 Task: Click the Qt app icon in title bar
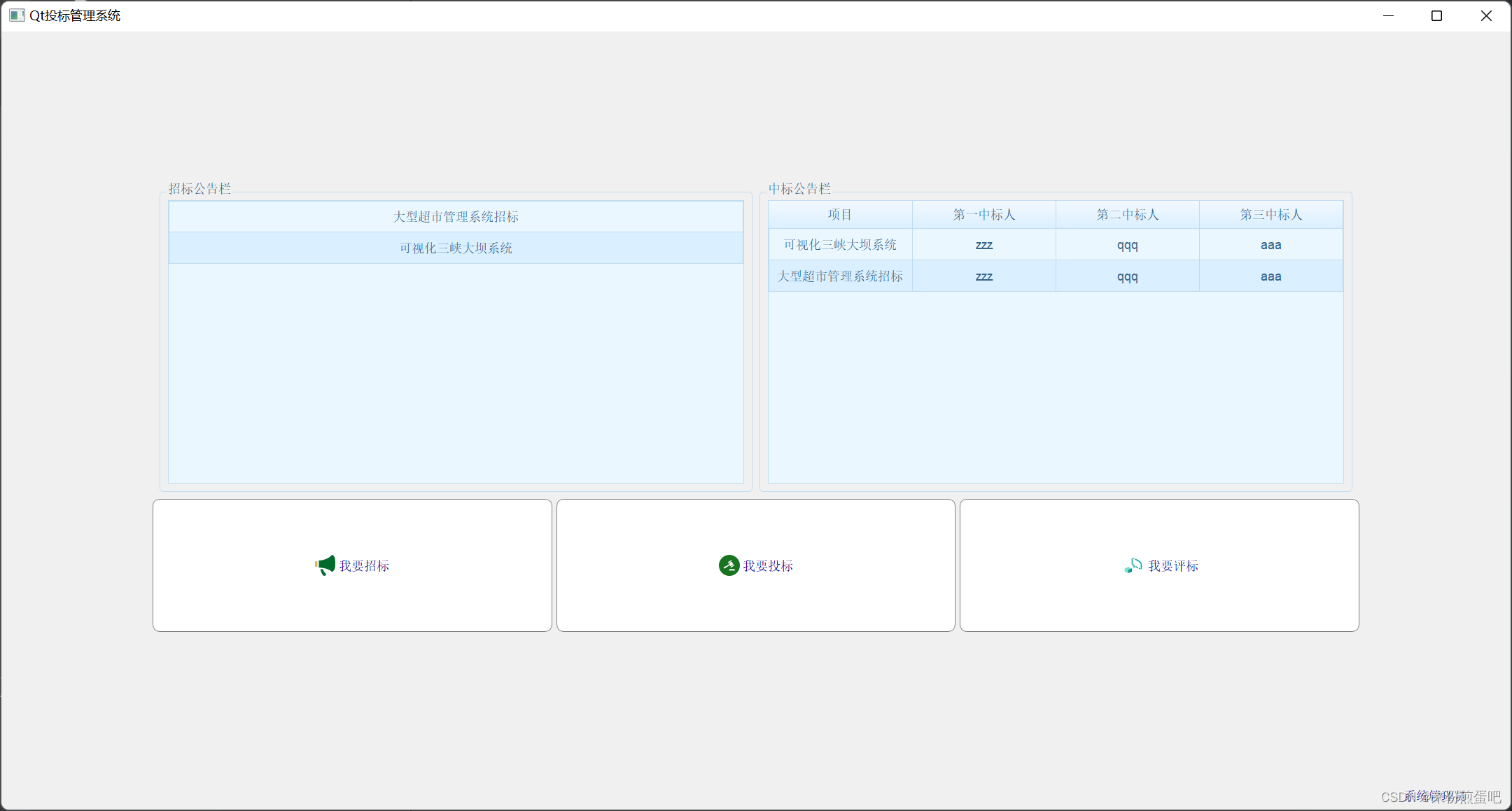point(17,15)
